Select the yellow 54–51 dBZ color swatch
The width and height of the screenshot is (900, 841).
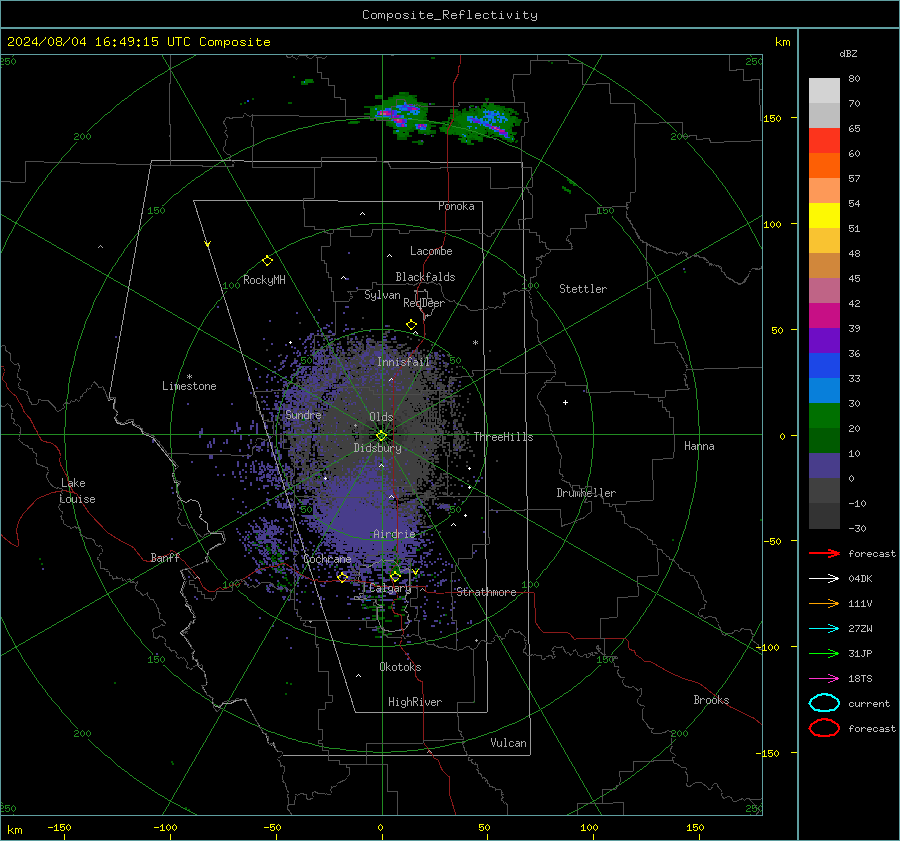(x=824, y=216)
